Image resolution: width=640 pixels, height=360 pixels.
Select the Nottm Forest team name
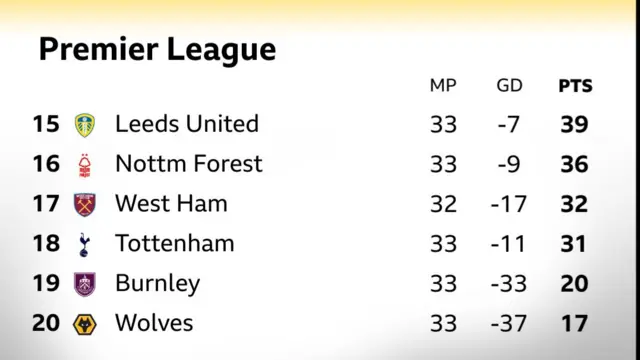[x=189, y=164]
